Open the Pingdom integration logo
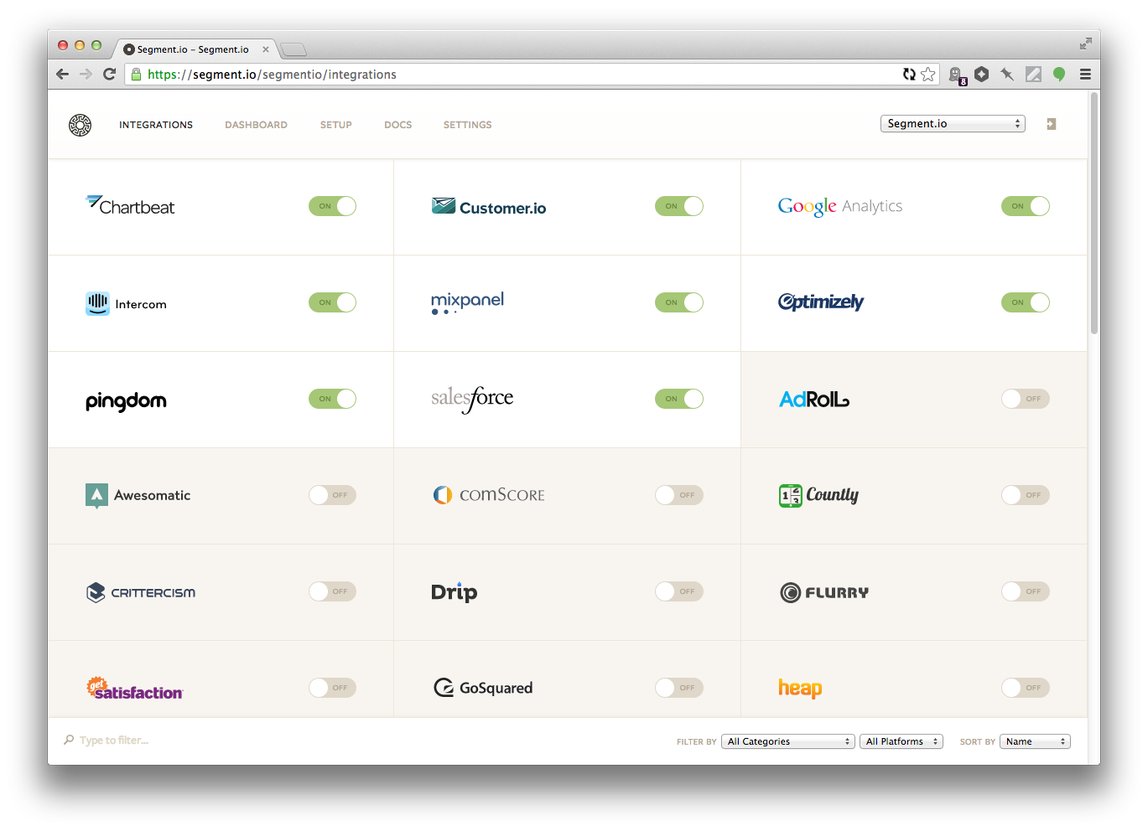The width and height of the screenshot is (1148, 831). point(126,400)
